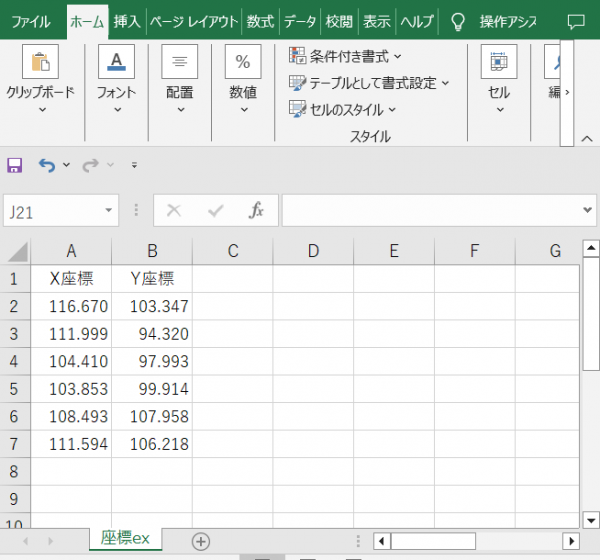Click the Insert Function fx icon
Screen dimensions: 600x560
pyautogui.click(x=256, y=210)
